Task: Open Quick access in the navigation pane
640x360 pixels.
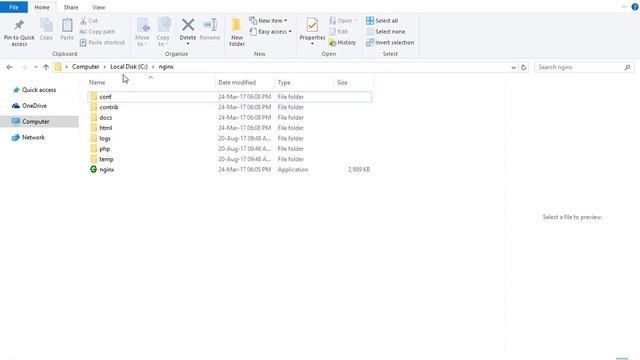Action: [34, 90]
